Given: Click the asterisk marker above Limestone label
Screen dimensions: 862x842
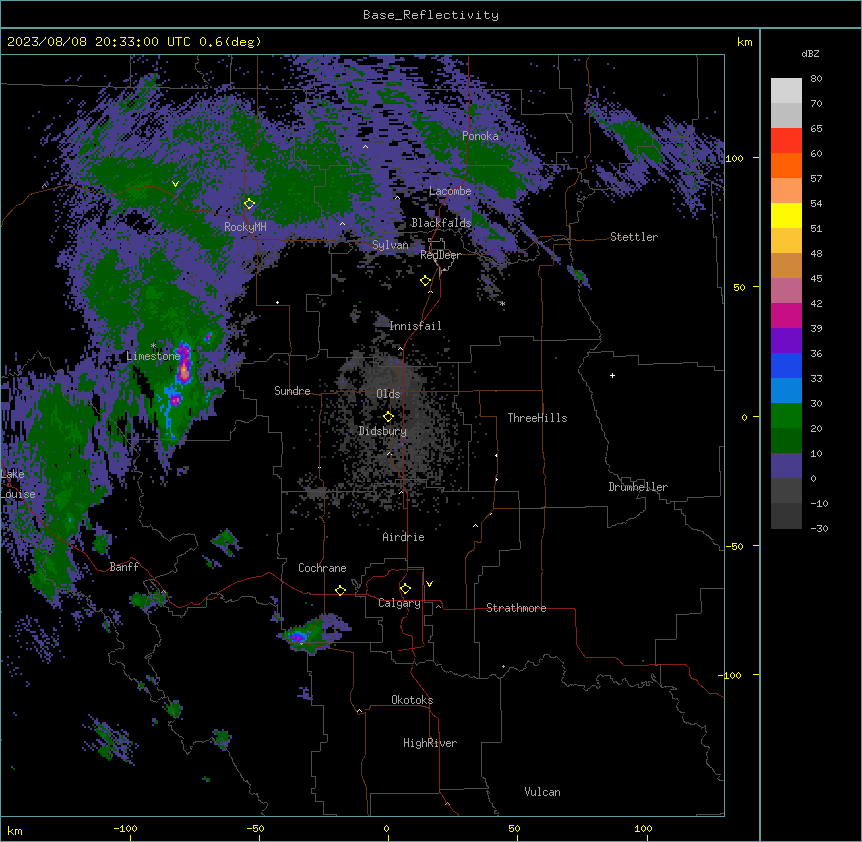Looking at the screenshot, I should (153, 346).
